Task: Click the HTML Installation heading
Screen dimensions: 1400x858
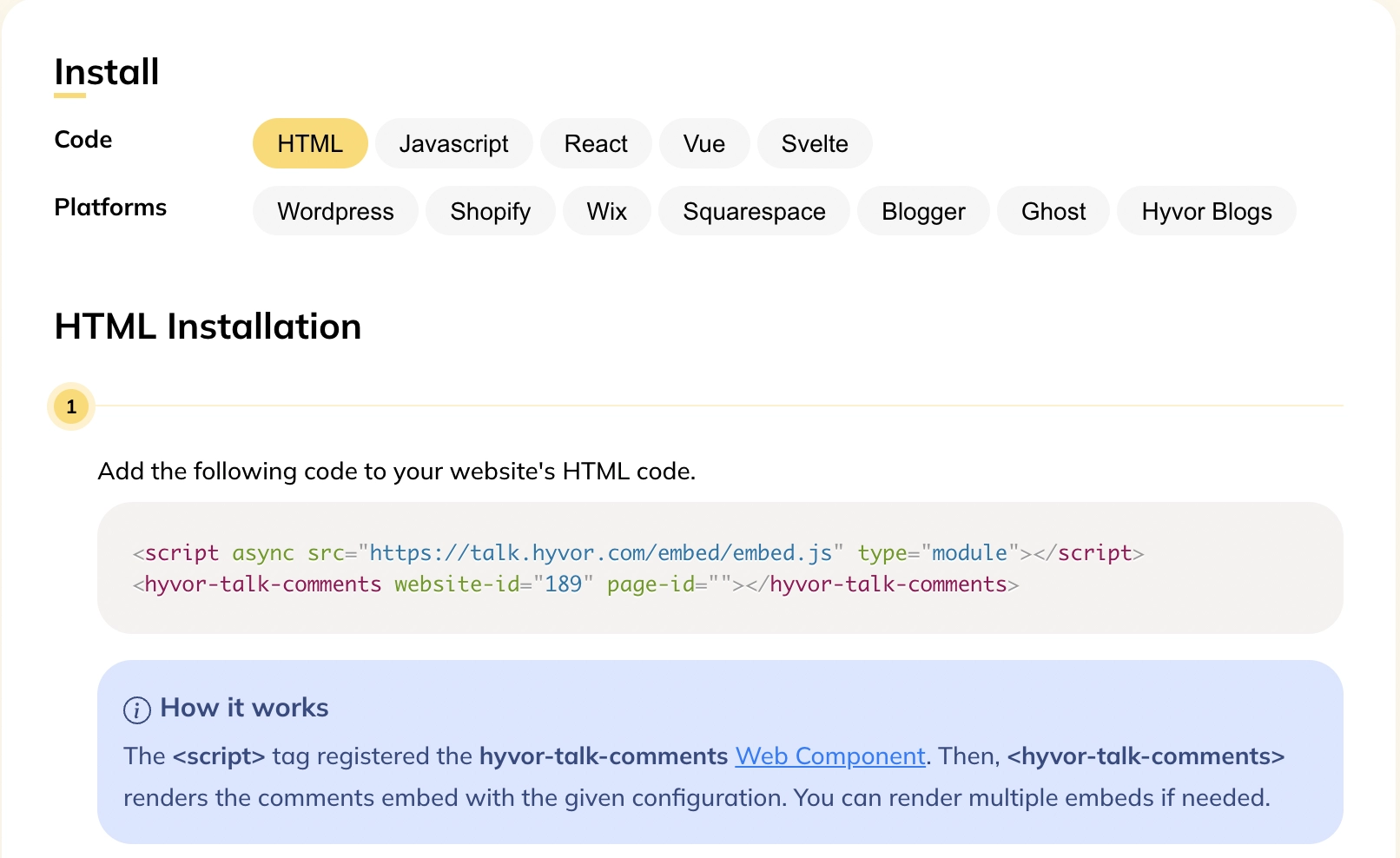Action: pos(208,327)
